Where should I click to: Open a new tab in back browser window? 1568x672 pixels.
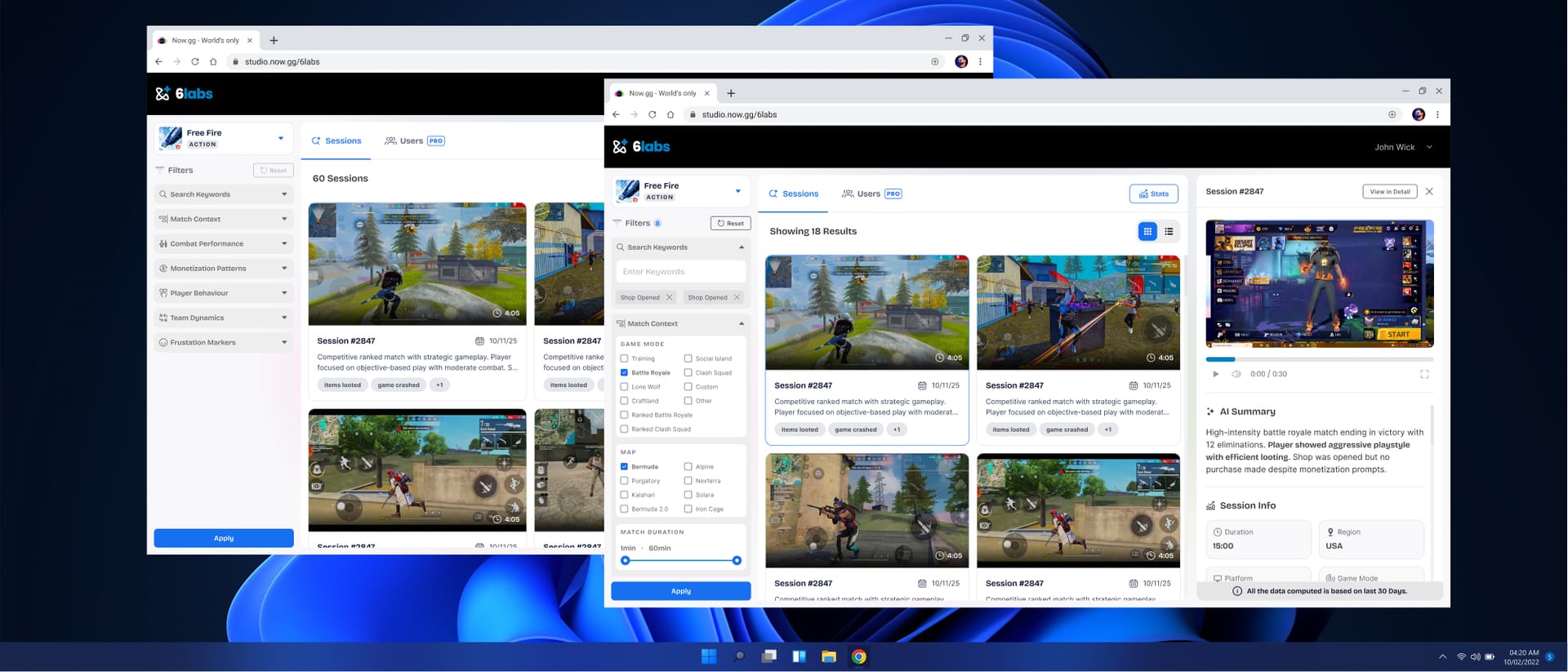point(274,40)
